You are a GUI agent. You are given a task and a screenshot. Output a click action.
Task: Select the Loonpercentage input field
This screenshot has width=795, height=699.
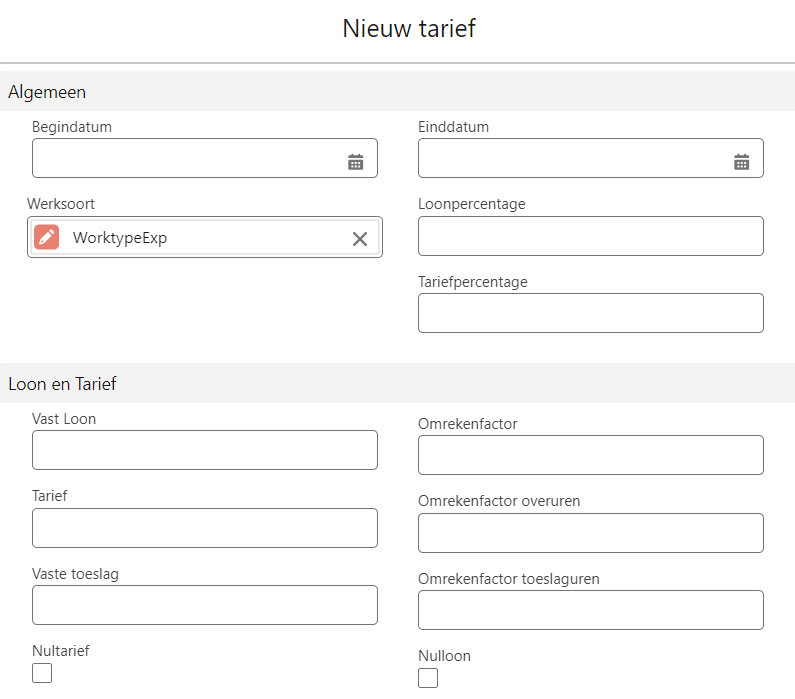[590, 236]
